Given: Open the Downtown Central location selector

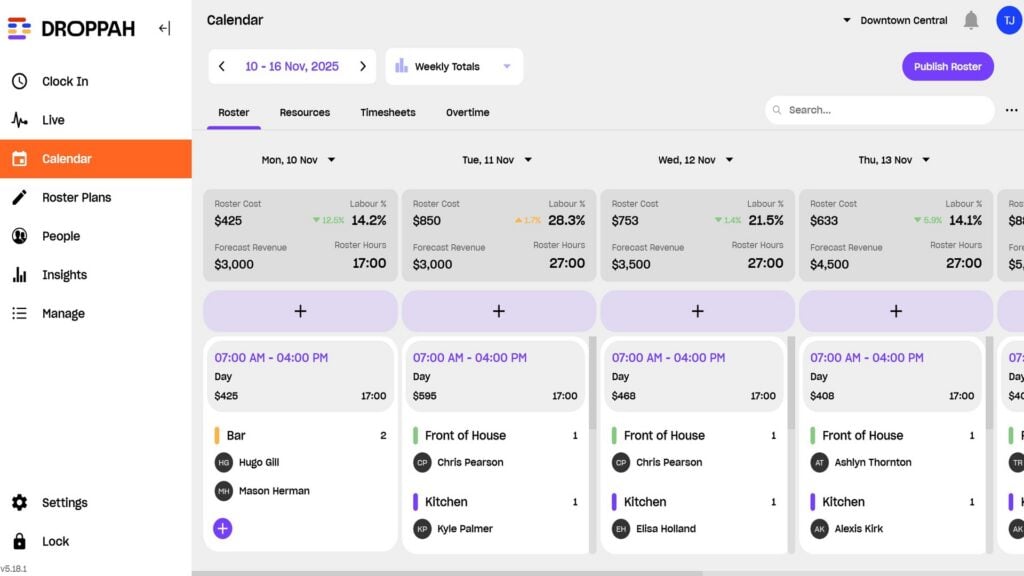Looking at the screenshot, I should click(x=905, y=19).
